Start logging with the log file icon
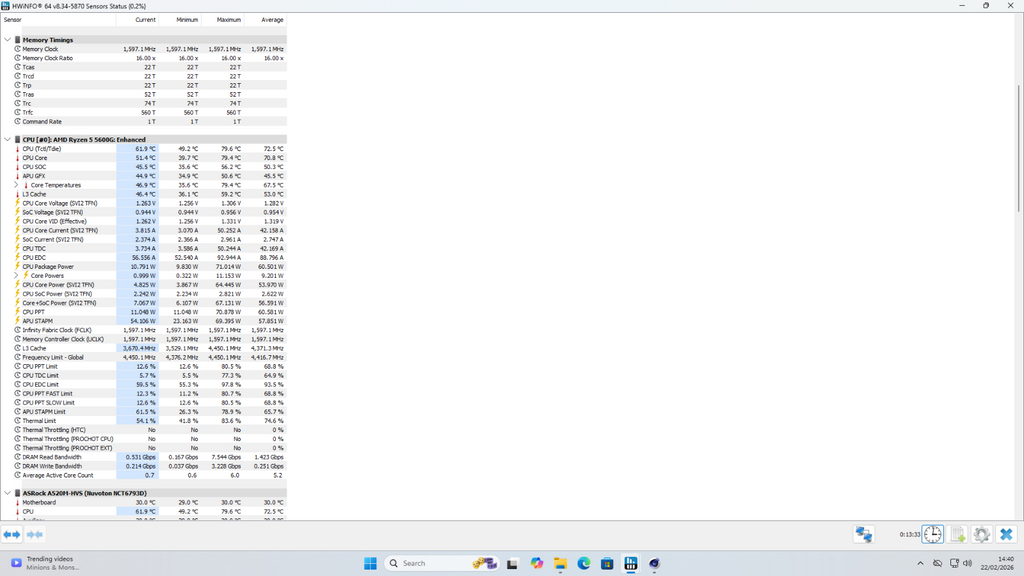The width and height of the screenshot is (1024, 576). (x=957, y=535)
